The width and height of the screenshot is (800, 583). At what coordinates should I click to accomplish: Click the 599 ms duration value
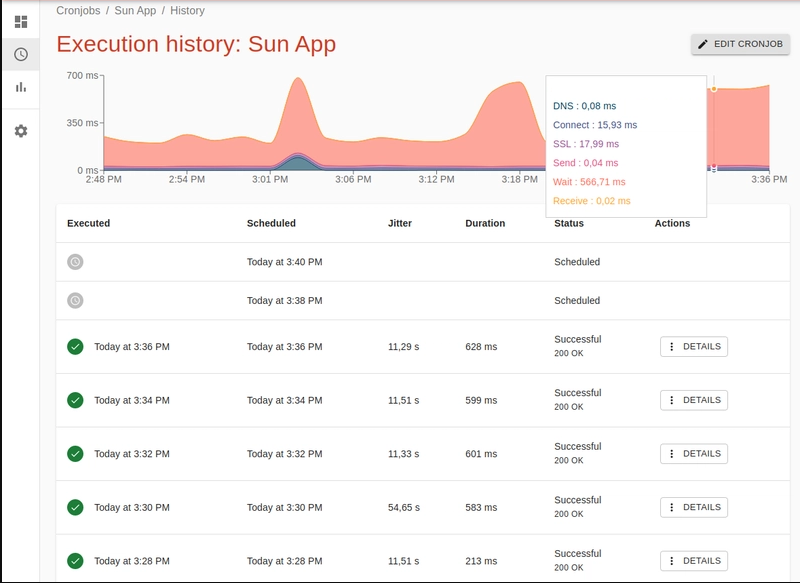[x=481, y=400]
